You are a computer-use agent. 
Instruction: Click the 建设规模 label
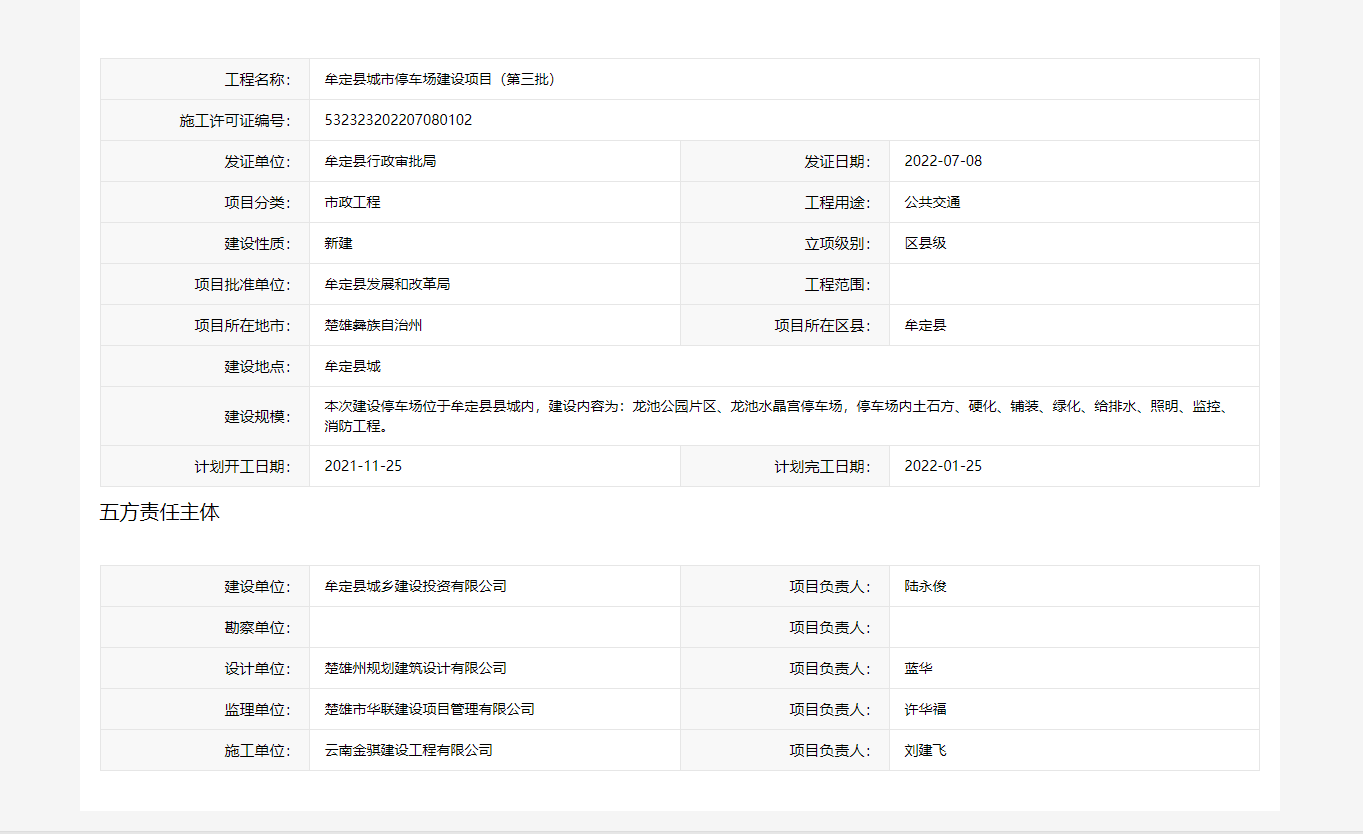click(257, 416)
